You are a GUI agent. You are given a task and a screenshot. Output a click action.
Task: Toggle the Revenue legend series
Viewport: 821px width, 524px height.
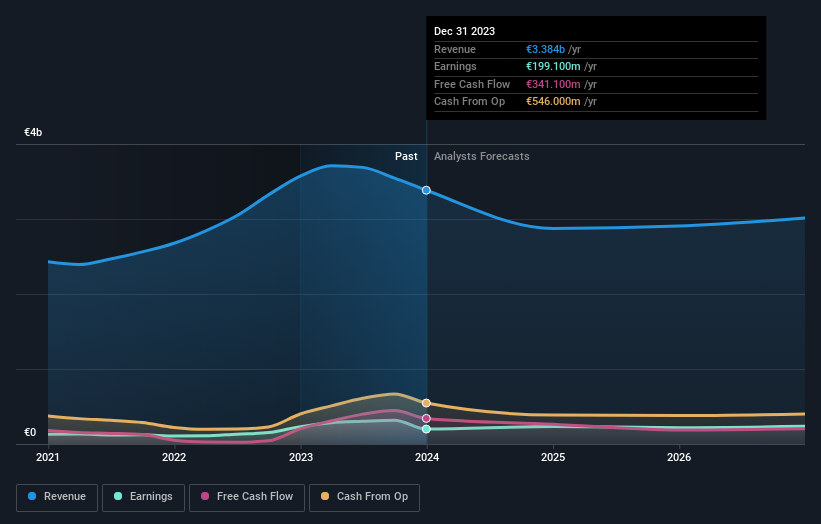tap(57, 497)
